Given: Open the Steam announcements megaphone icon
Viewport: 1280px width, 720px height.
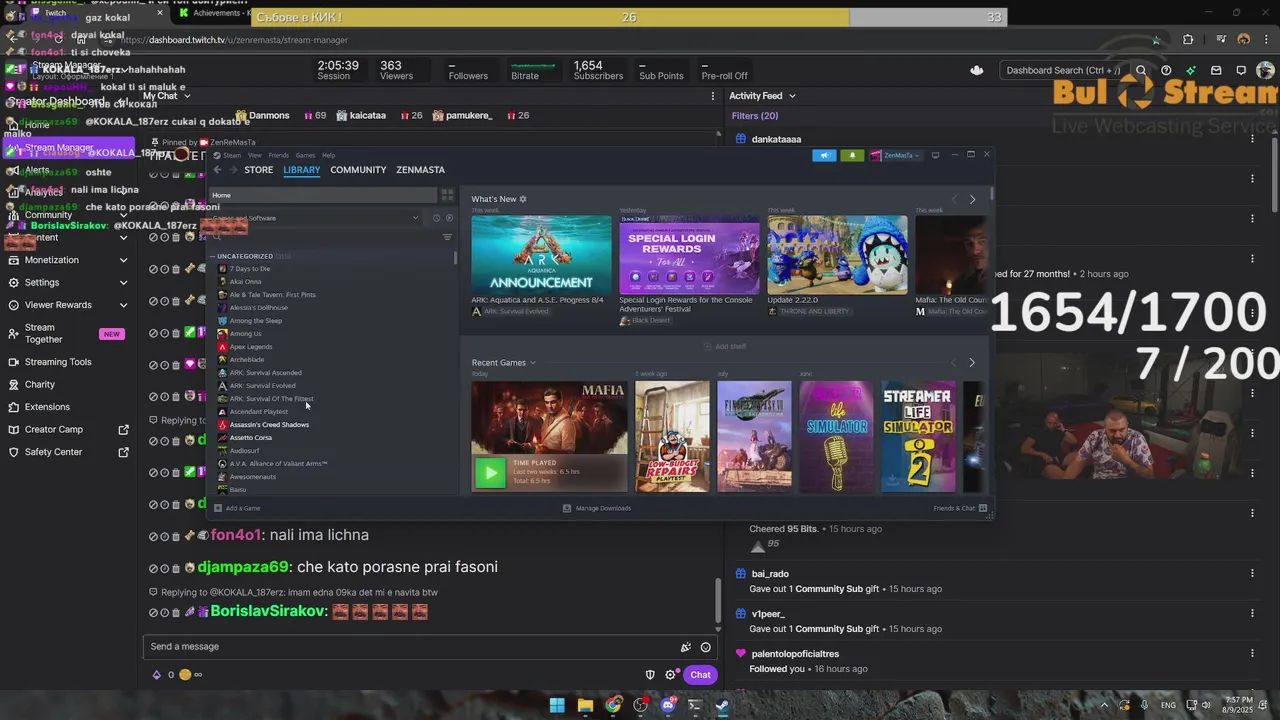Looking at the screenshot, I should 824,155.
